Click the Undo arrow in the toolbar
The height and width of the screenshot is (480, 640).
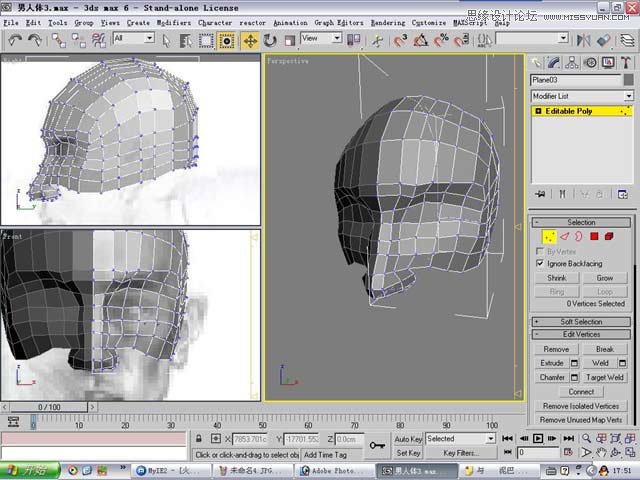[16, 40]
